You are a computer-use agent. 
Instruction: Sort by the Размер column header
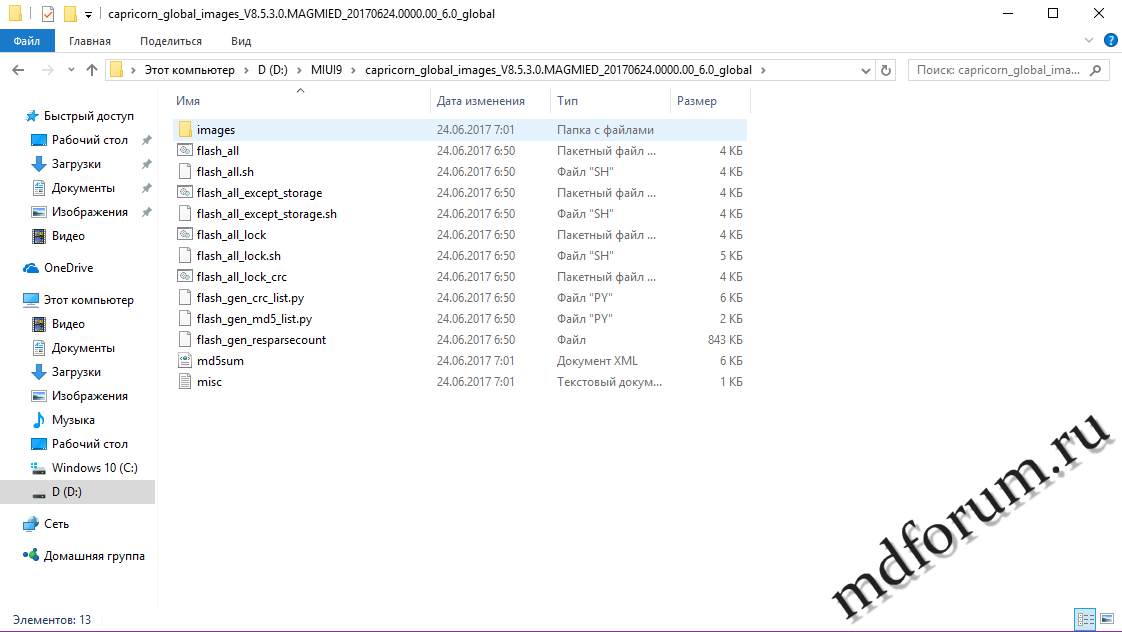[697, 101]
